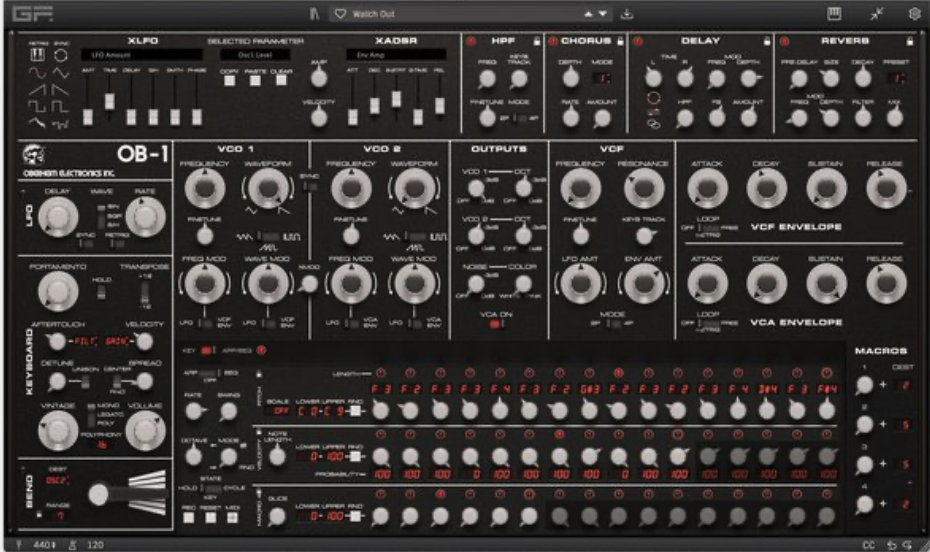The height and width of the screenshot is (552, 930).
Task: Click the sequencer MIDI button
Action: pyautogui.click(x=232, y=517)
